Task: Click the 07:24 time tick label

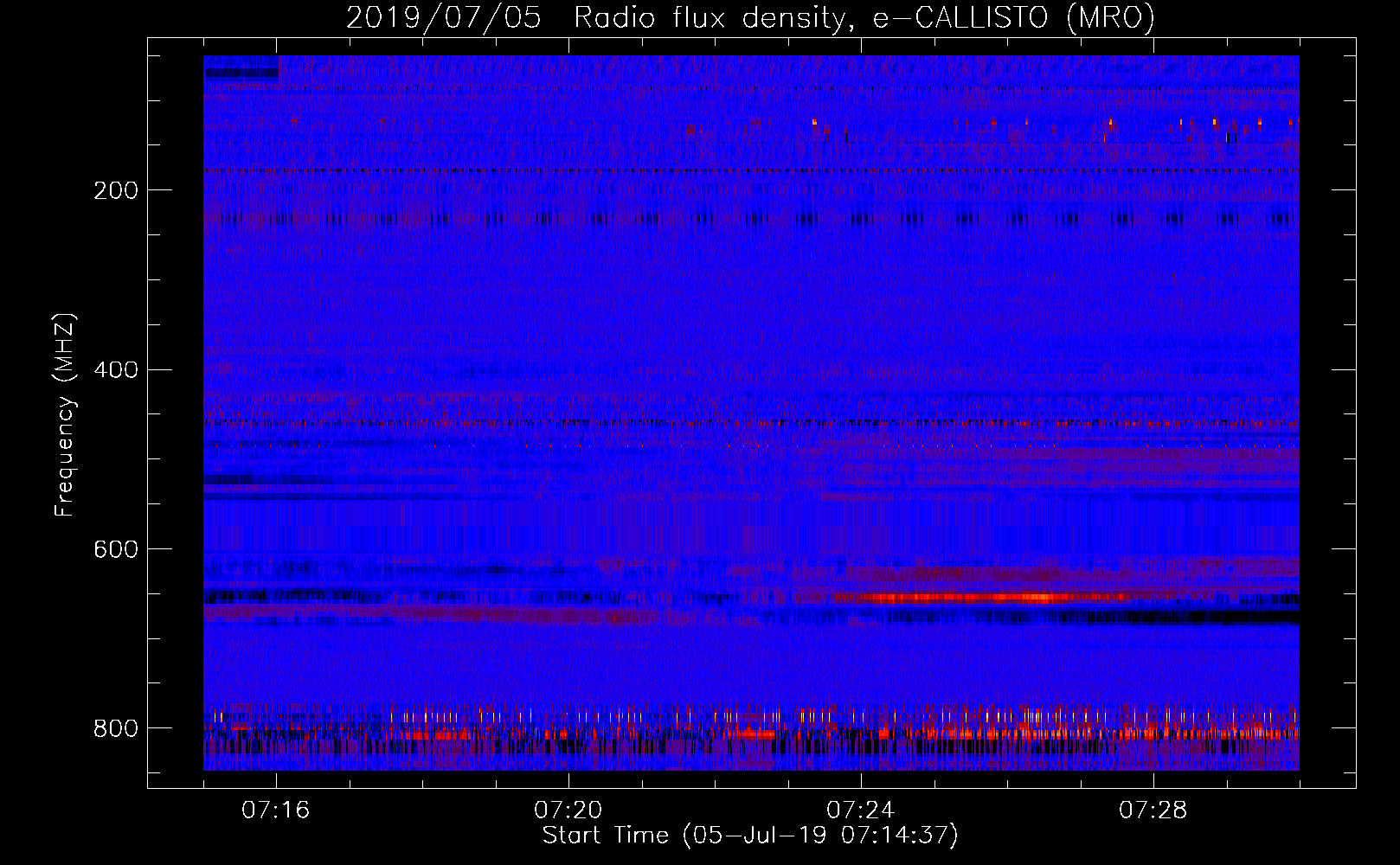Action: 861,811
